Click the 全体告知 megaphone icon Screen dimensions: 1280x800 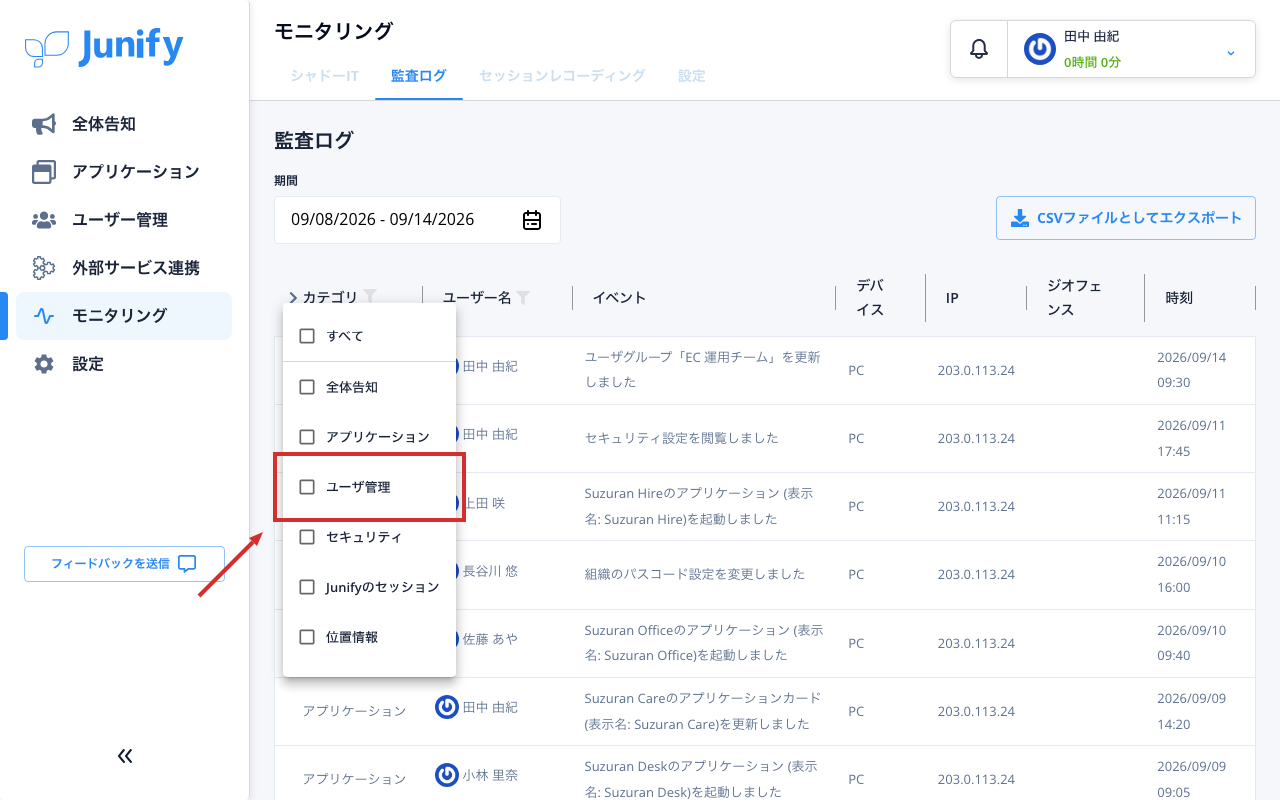coord(44,124)
